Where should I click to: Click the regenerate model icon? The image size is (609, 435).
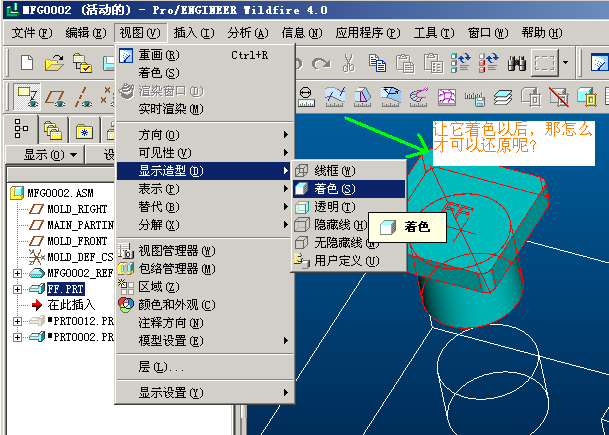[461, 63]
